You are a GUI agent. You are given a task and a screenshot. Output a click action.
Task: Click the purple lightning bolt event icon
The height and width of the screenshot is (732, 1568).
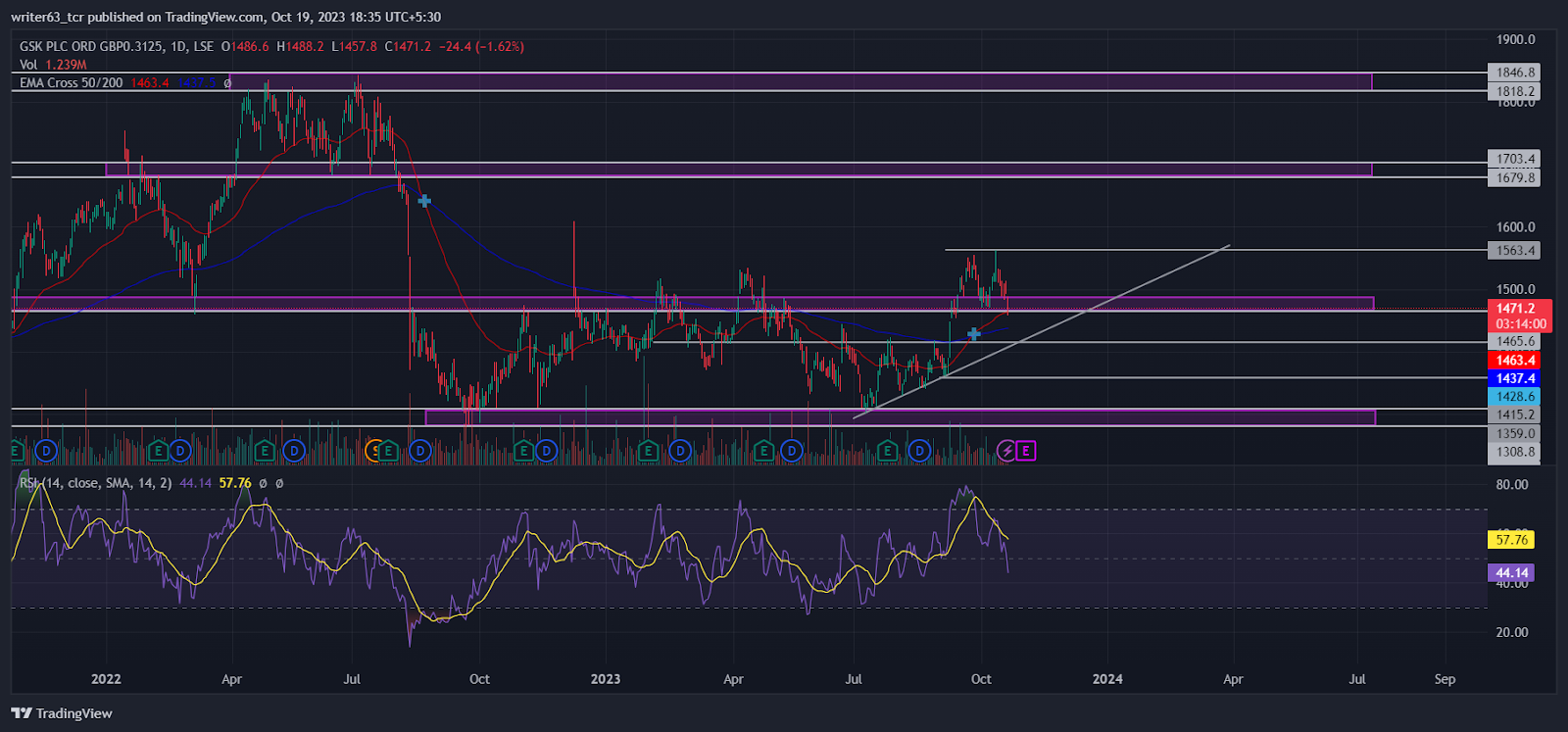[1006, 451]
